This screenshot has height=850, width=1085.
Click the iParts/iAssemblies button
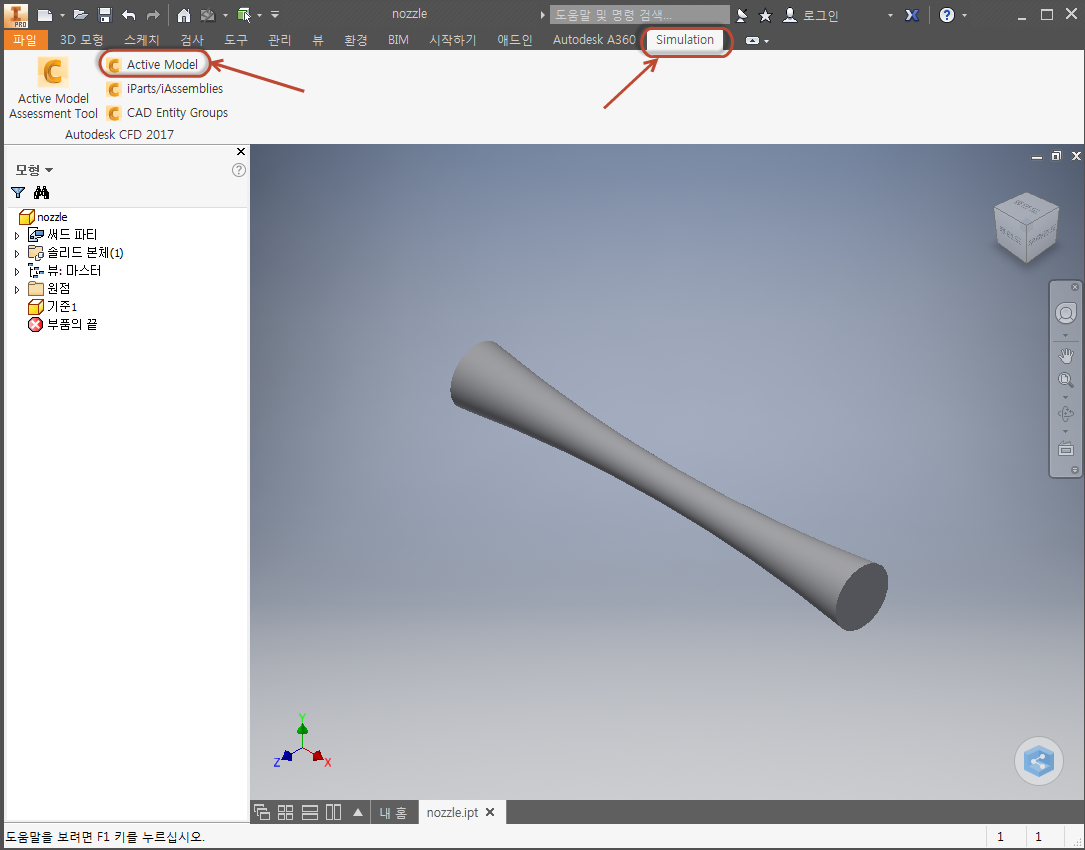coord(165,89)
